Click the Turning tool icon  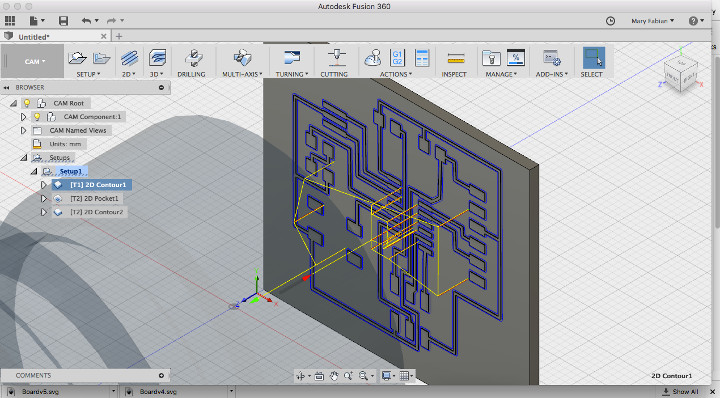pos(292,58)
